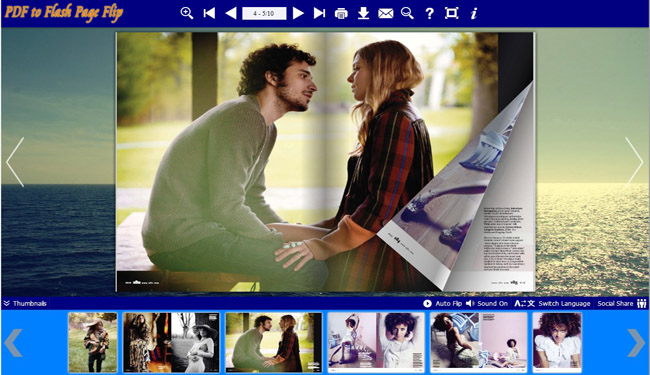Select the couple on bench thumbnail

[x=274, y=342]
